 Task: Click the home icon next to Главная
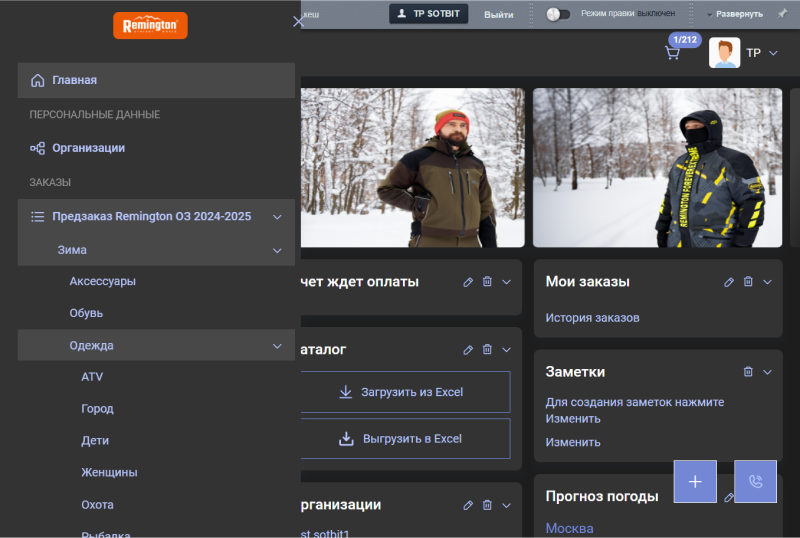click(x=37, y=80)
